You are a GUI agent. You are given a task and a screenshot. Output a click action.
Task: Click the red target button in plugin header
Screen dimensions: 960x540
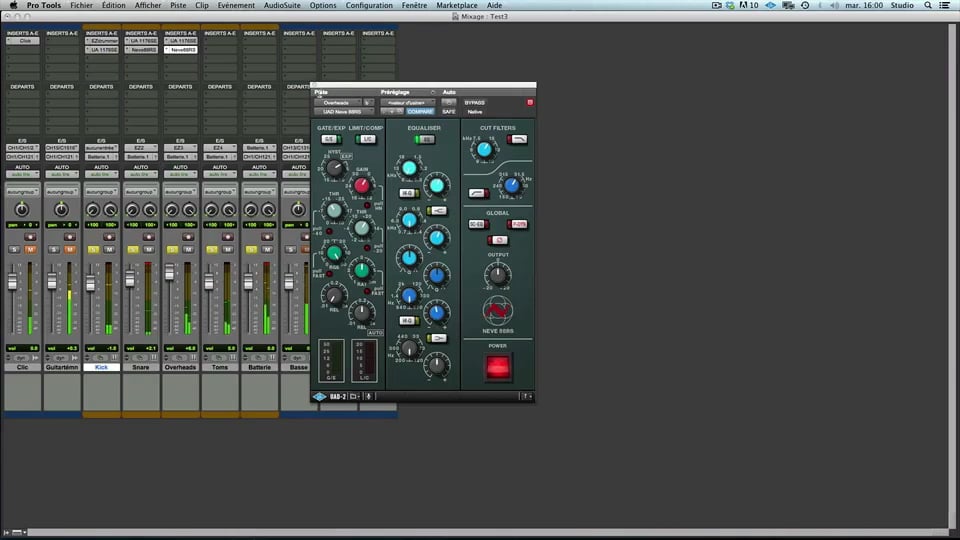tap(530, 102)
